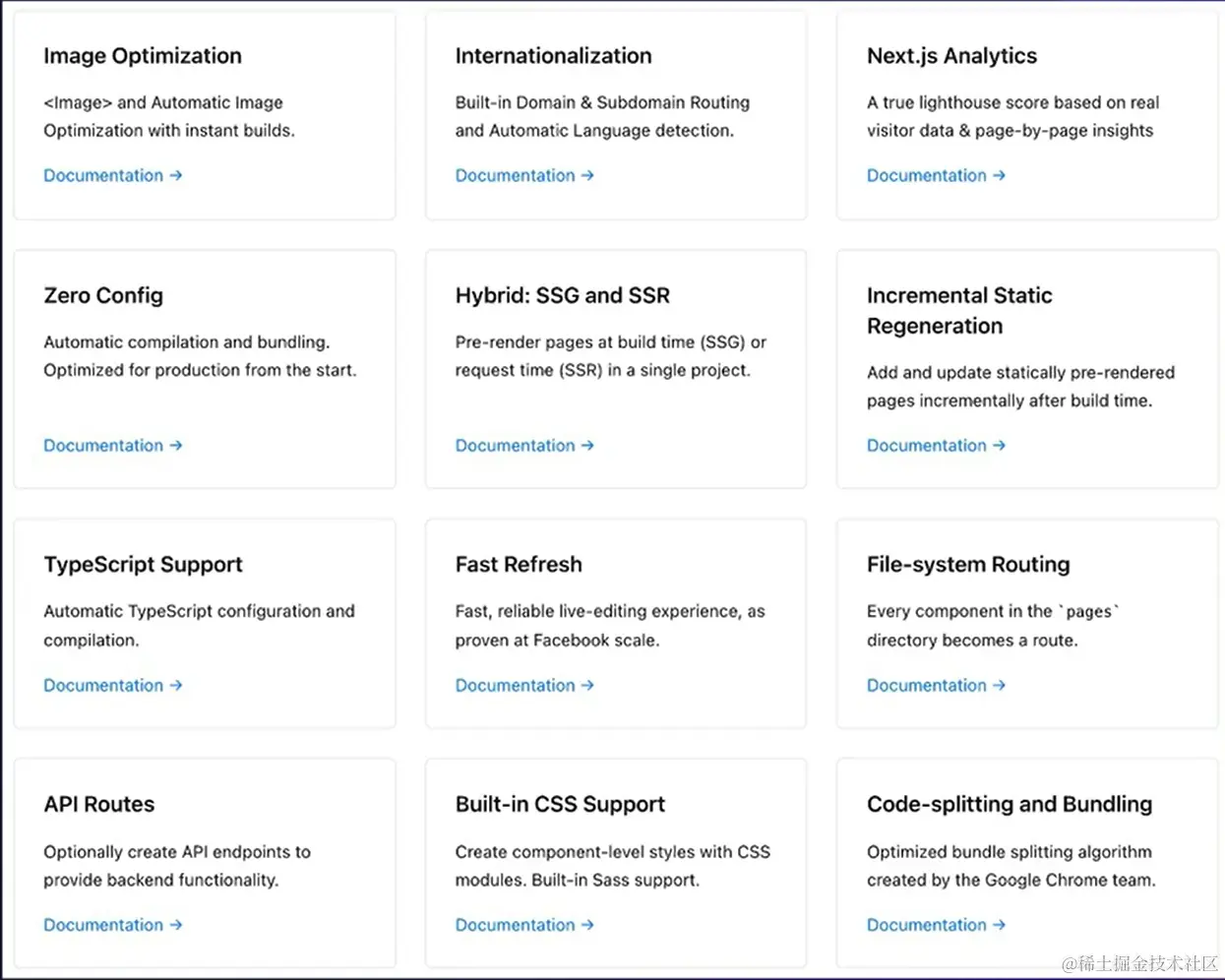
Task: Click the arrow icon in File-system Routing card
Action: tap(999, 685)
